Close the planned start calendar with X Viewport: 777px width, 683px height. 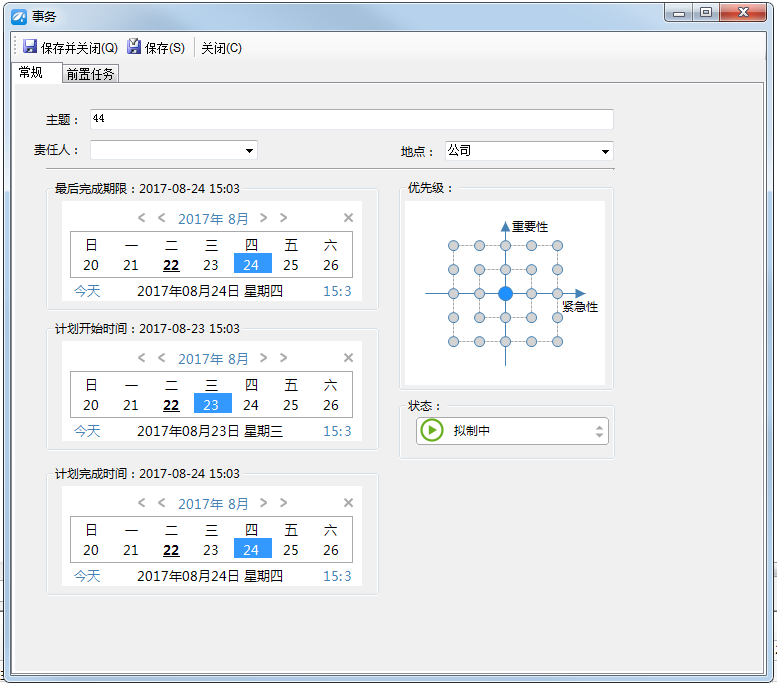(x=348, y=358)
